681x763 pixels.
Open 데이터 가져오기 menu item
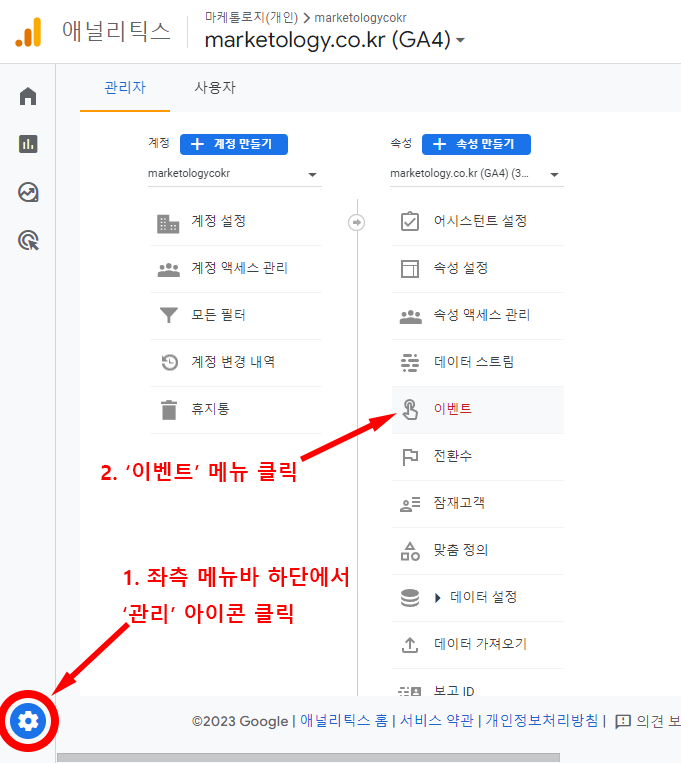[478, 645]
